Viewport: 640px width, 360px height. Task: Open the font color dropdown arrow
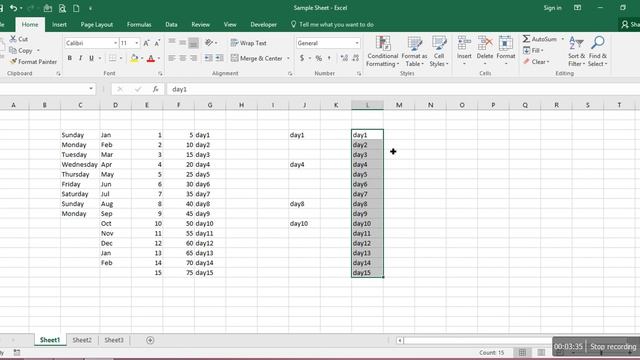[x=159, y=58]
